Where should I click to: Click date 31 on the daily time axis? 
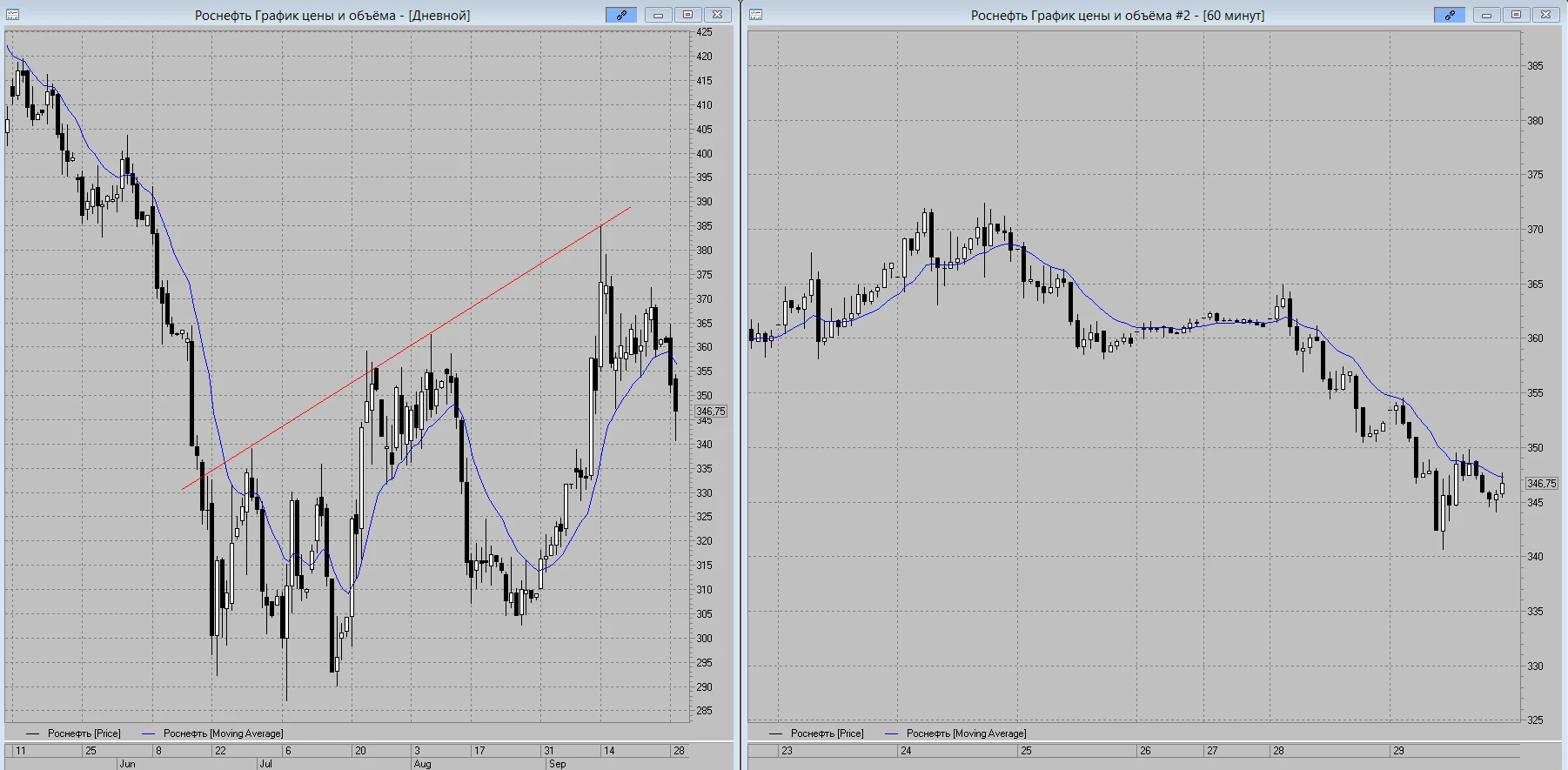tap(548, 750)
